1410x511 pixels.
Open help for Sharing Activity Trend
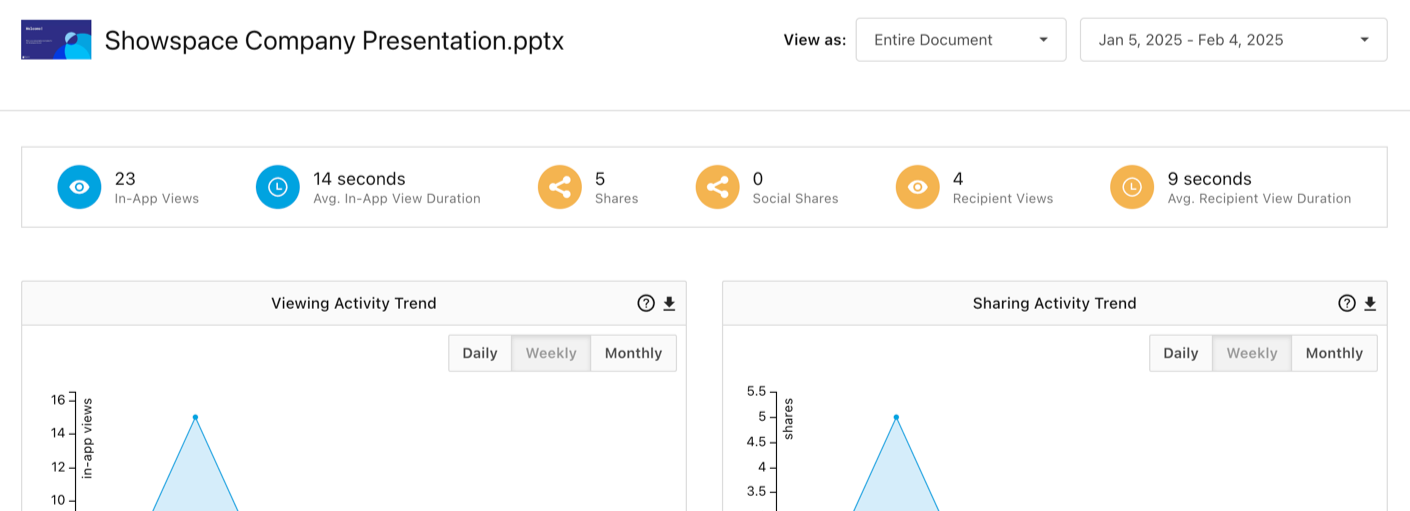1347,304
